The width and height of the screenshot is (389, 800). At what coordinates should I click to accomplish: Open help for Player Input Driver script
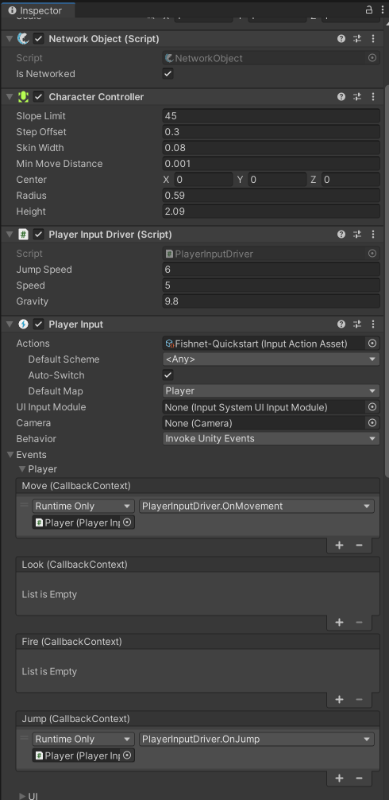click(x=341, y=235)
